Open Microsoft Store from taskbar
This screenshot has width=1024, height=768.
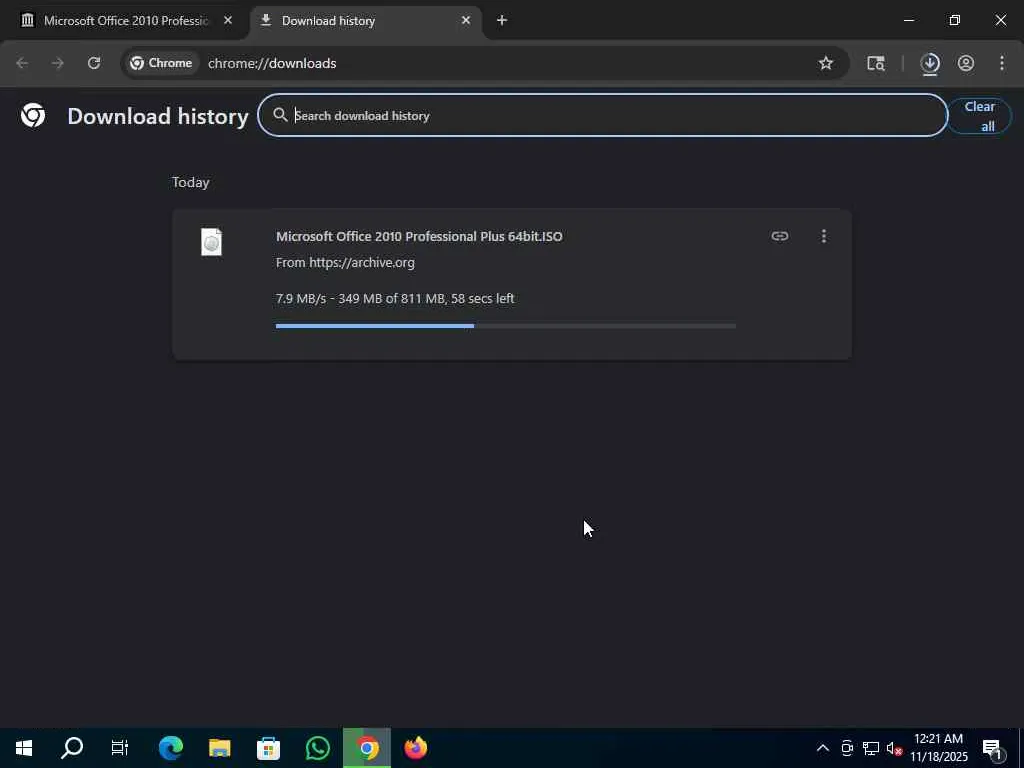tap(268, 748)
